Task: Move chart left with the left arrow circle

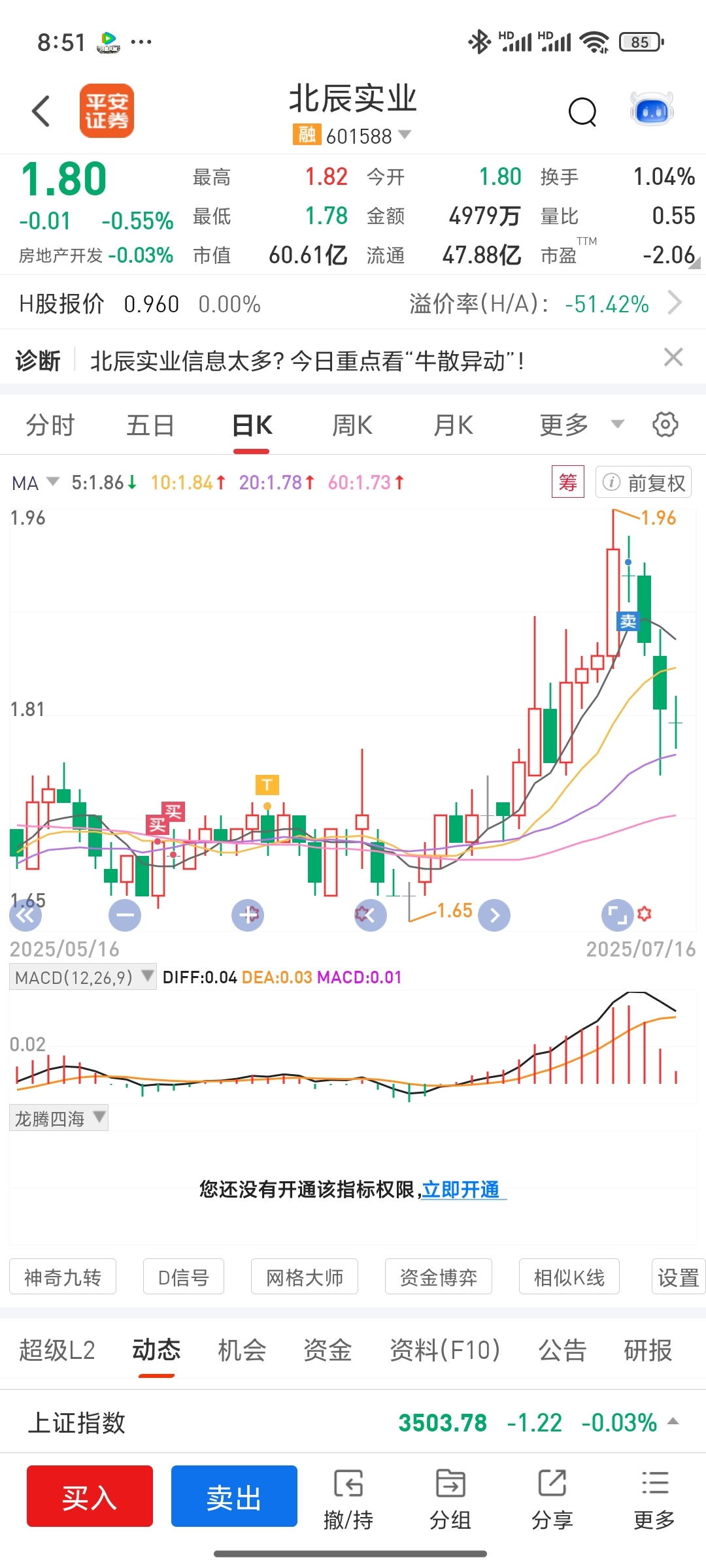Action: 371,915
